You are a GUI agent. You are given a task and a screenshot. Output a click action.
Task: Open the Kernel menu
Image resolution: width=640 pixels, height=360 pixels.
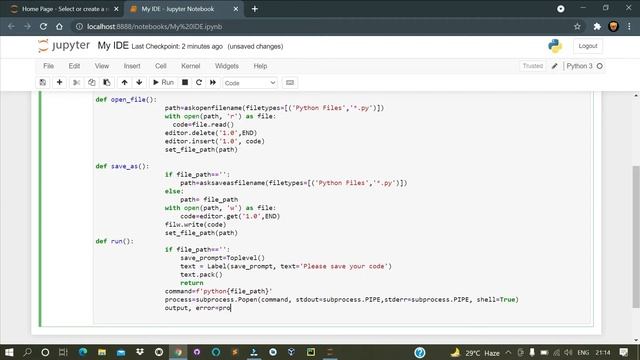click(191, 66)
